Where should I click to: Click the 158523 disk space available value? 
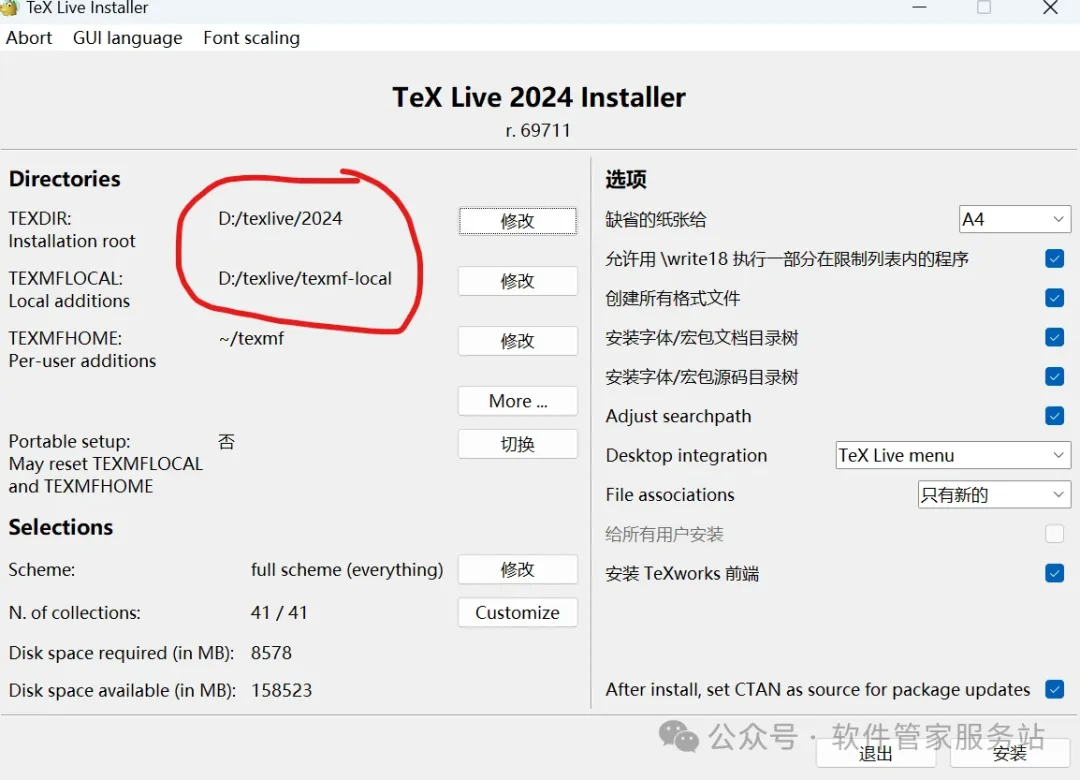pos(282,690)
